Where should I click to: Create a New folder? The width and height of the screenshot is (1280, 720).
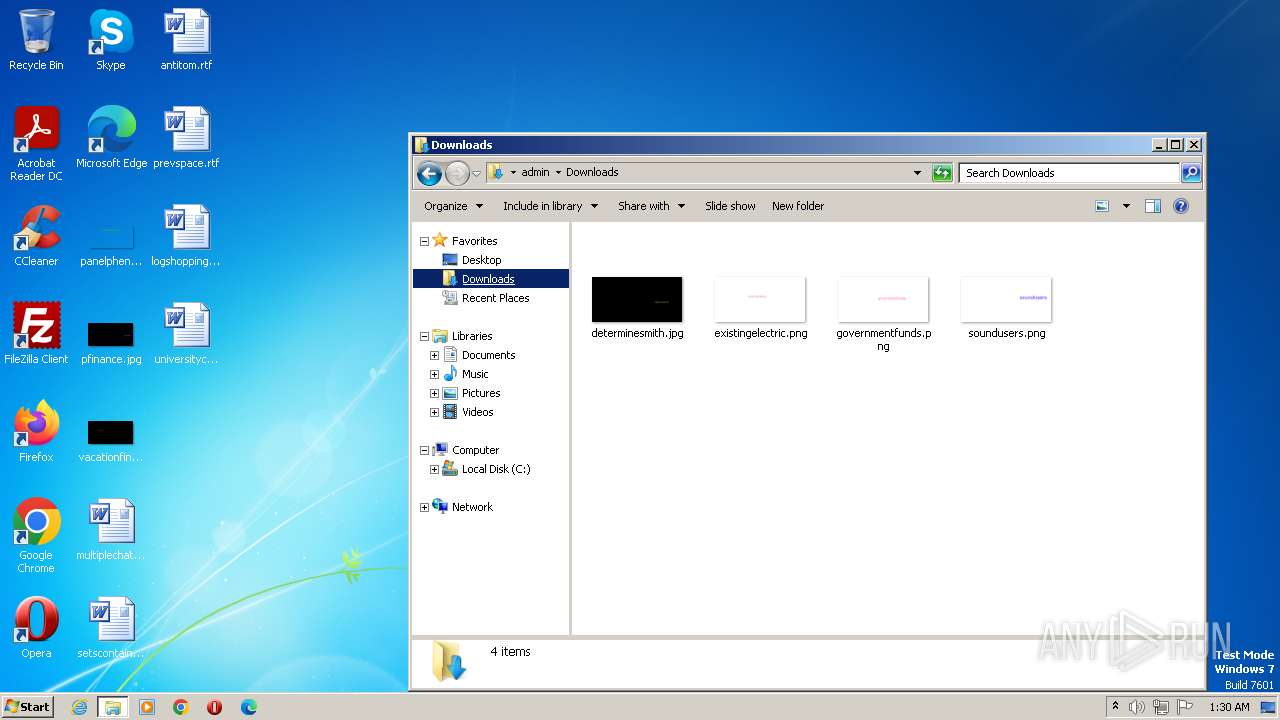pos(798,206)
